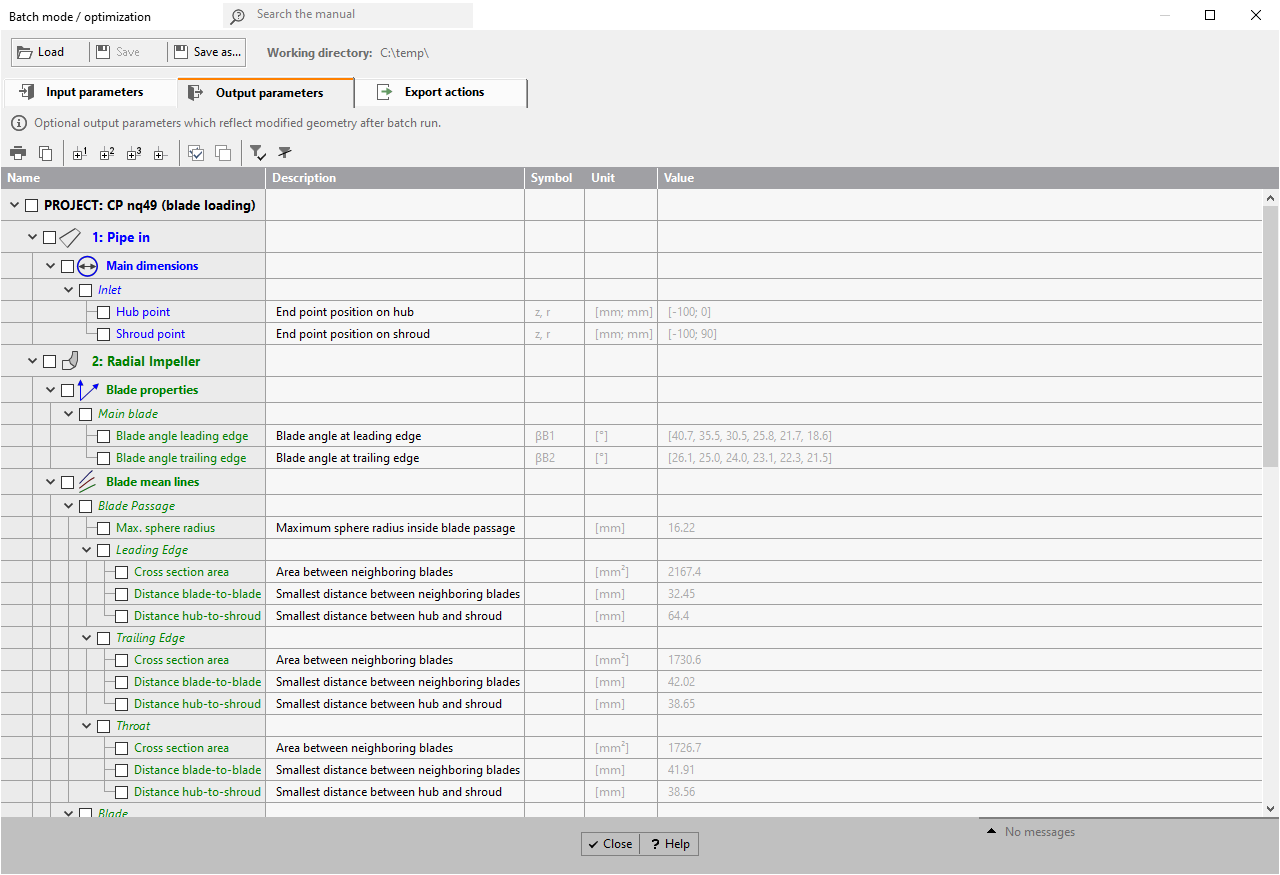This screenshot has width=1280, height=875.
Task: Click the Print toolbar icon
Action: point(18,153)
